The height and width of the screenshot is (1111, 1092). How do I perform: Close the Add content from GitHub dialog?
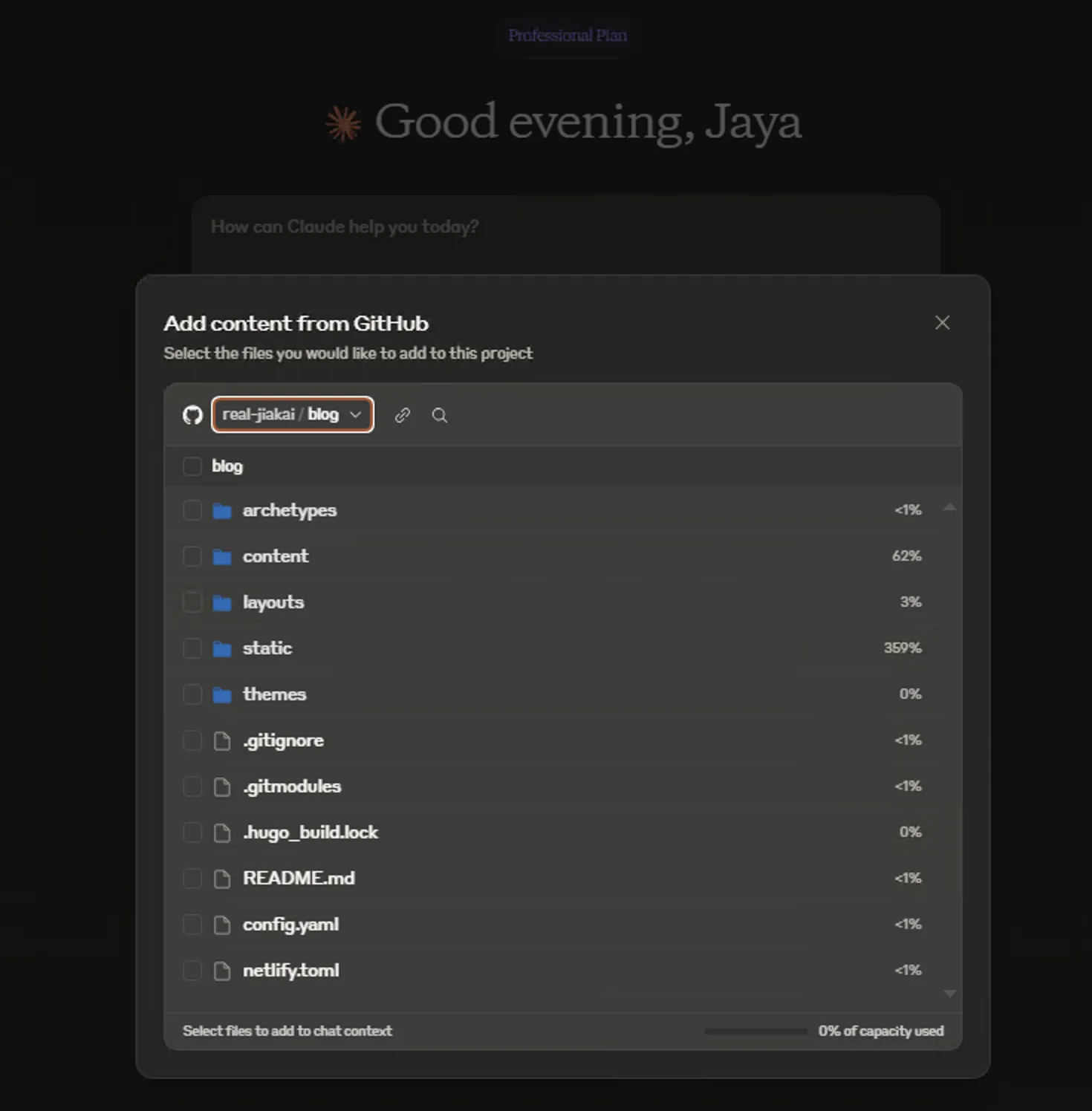(x=942, y=322)
